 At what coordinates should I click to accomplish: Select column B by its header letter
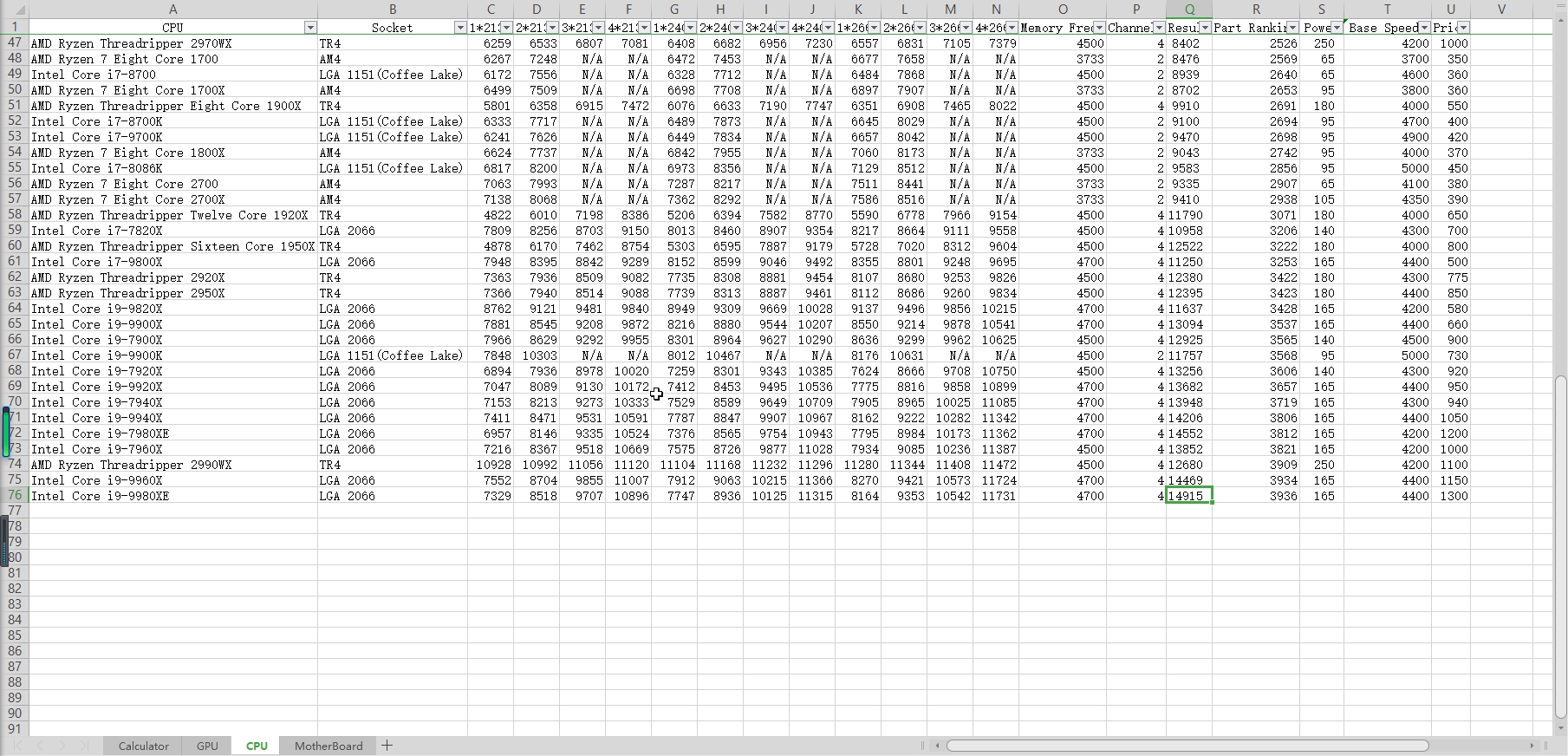pos(393,10)
